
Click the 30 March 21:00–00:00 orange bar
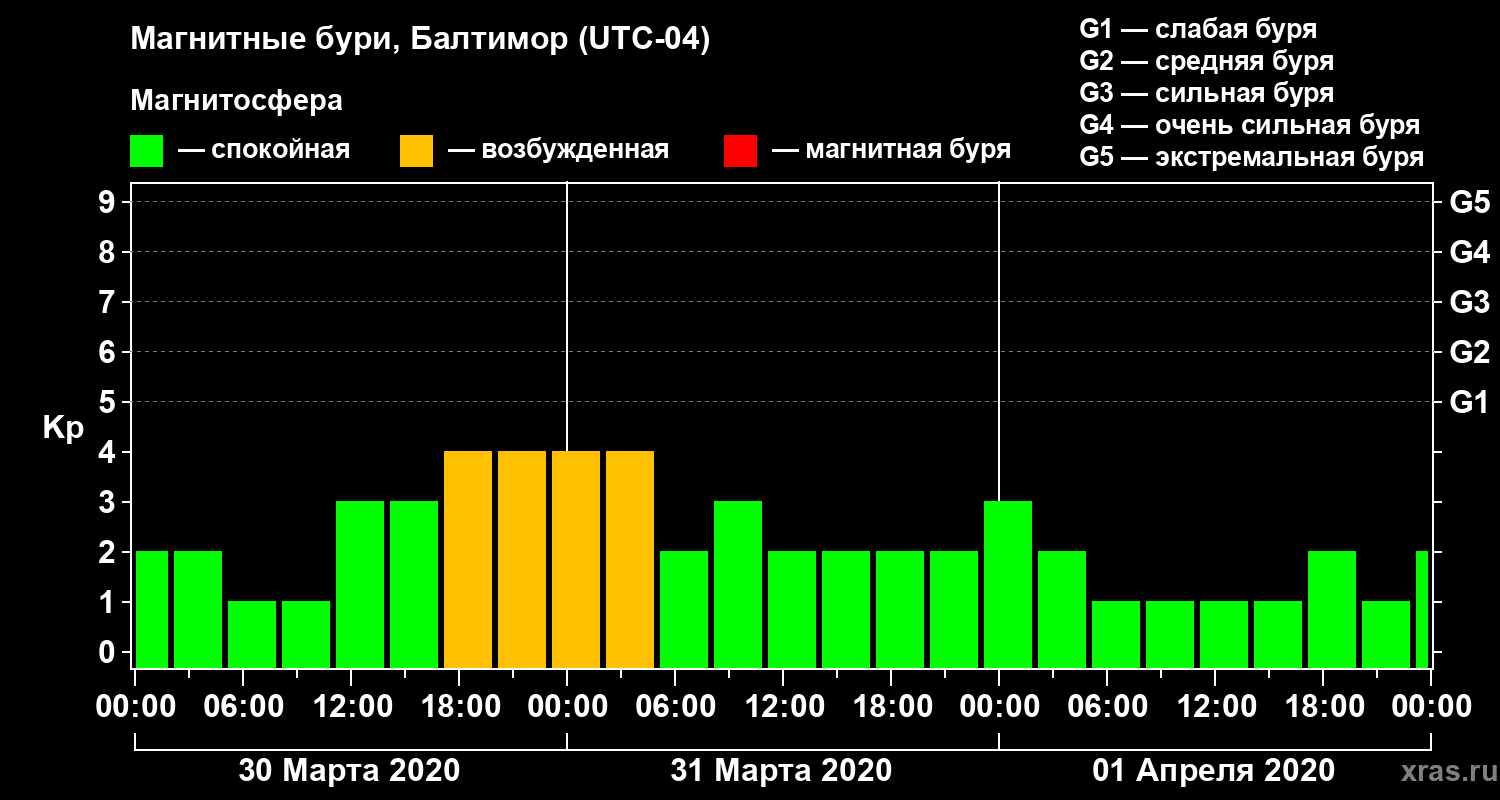click(x=522, y=559)
